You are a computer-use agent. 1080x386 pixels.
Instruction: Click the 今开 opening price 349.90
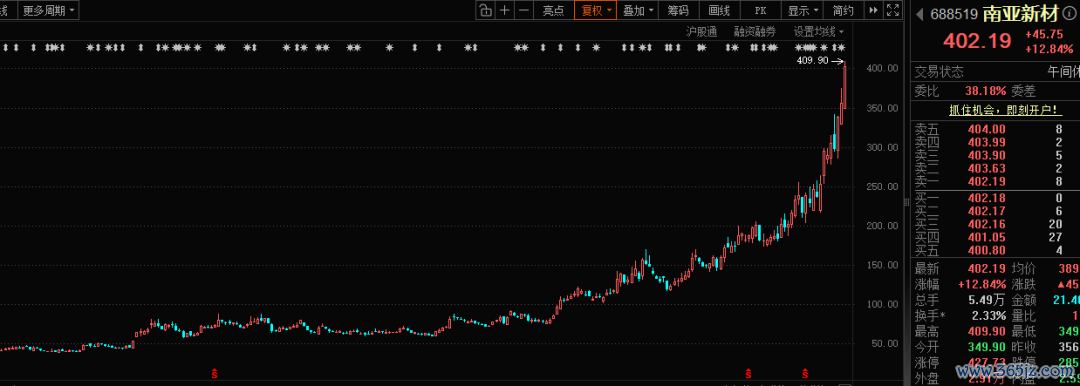pyautogui.click(x=985, y=346)
